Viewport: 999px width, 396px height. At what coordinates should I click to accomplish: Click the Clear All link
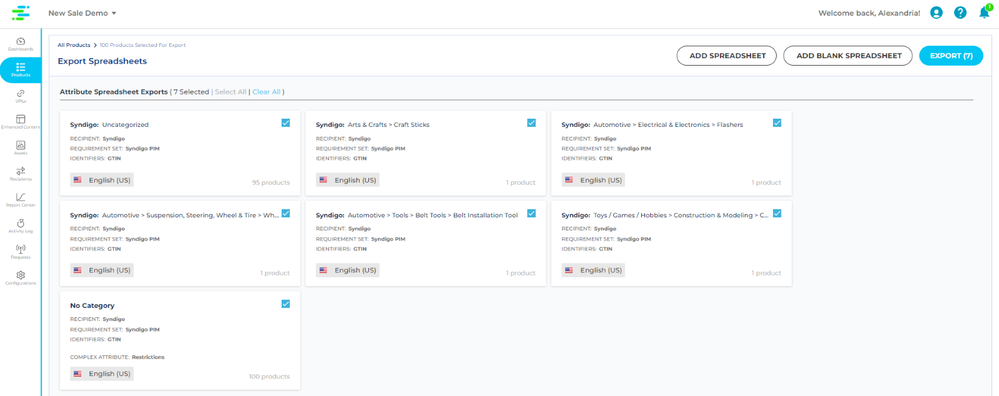click(x=266, y=92)
